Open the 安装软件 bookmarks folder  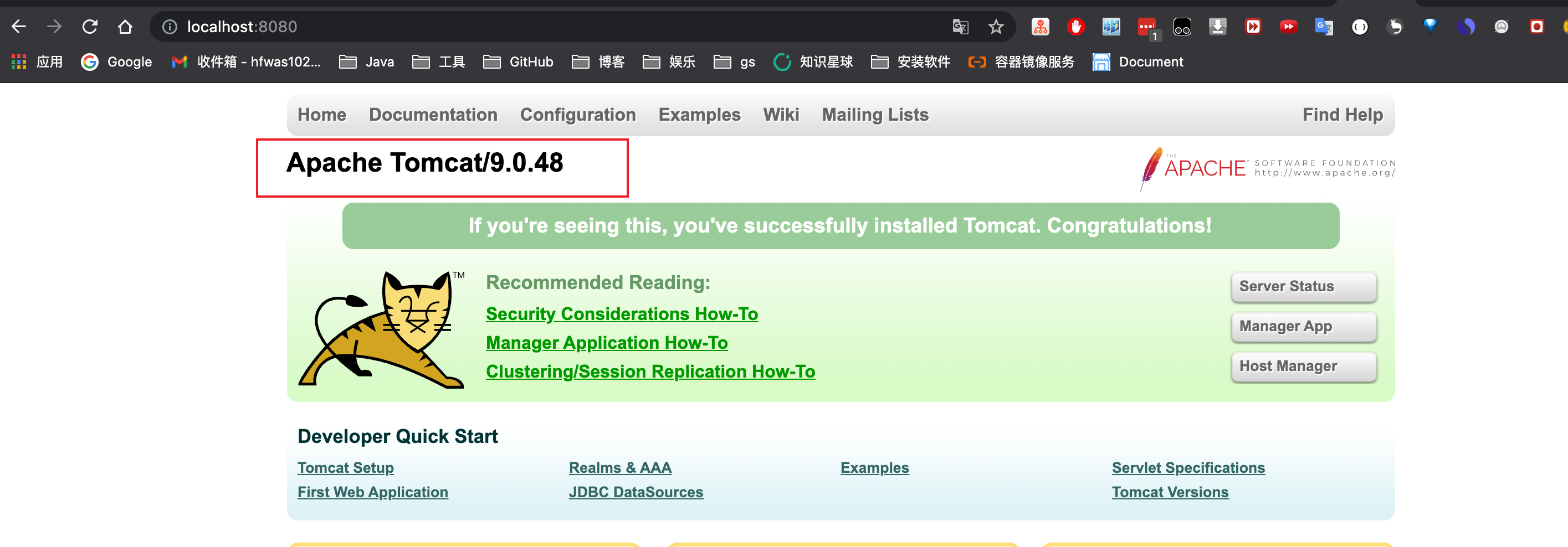pyautogui.click(x=911, y=62)
